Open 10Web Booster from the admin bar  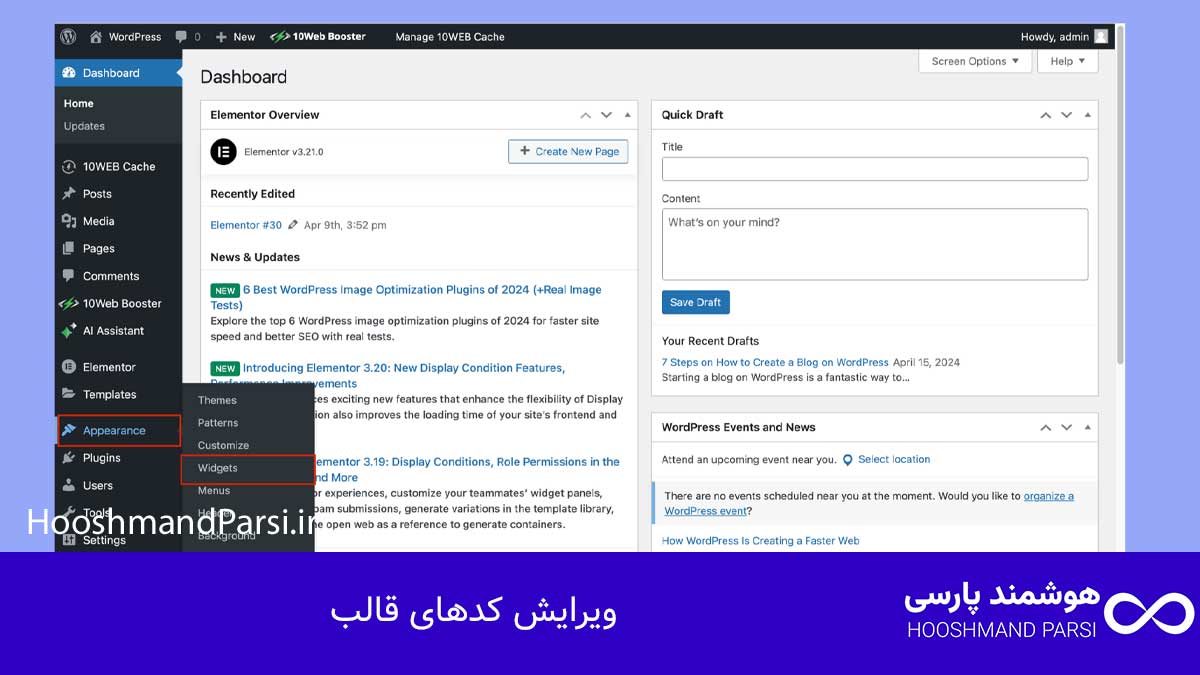318,37
